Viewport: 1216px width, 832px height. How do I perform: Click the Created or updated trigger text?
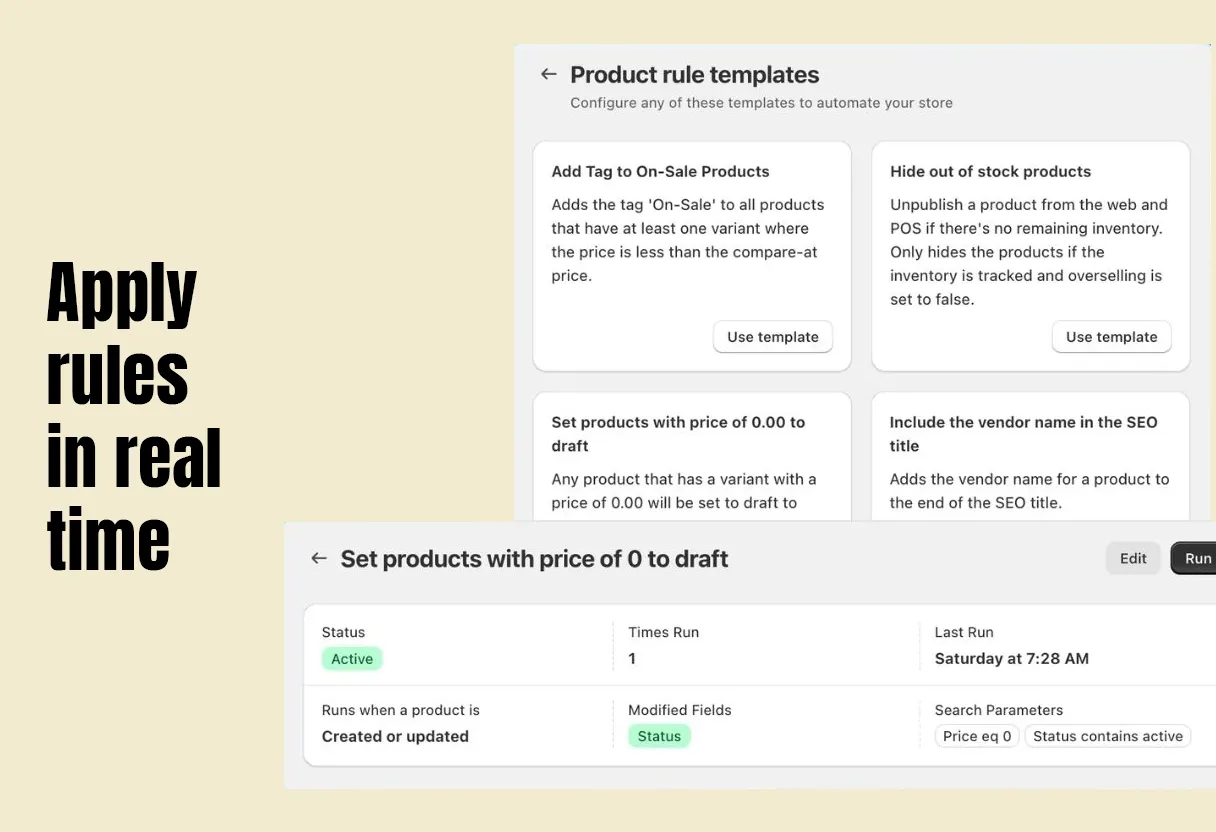click(x=395, y=736)
